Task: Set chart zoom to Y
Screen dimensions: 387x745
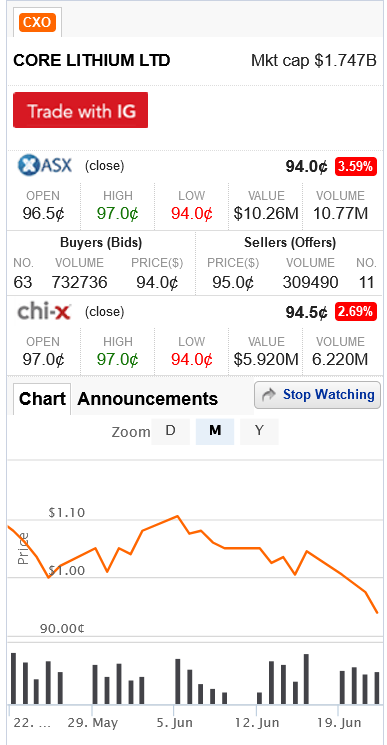Action: [x=259, y=431]
